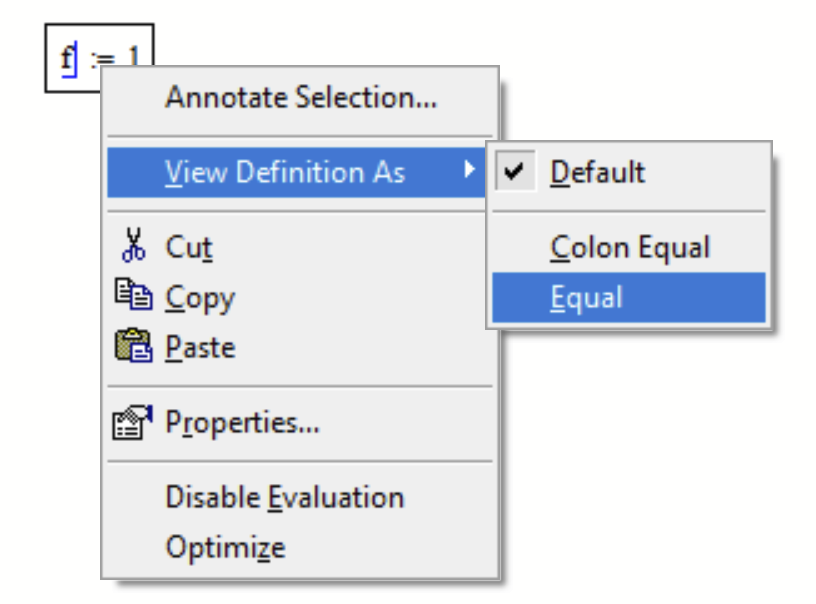The height and width of the screenshot is (604, 816).
Task: Select the Cut menu label
Action: click(x=189, y=247)
